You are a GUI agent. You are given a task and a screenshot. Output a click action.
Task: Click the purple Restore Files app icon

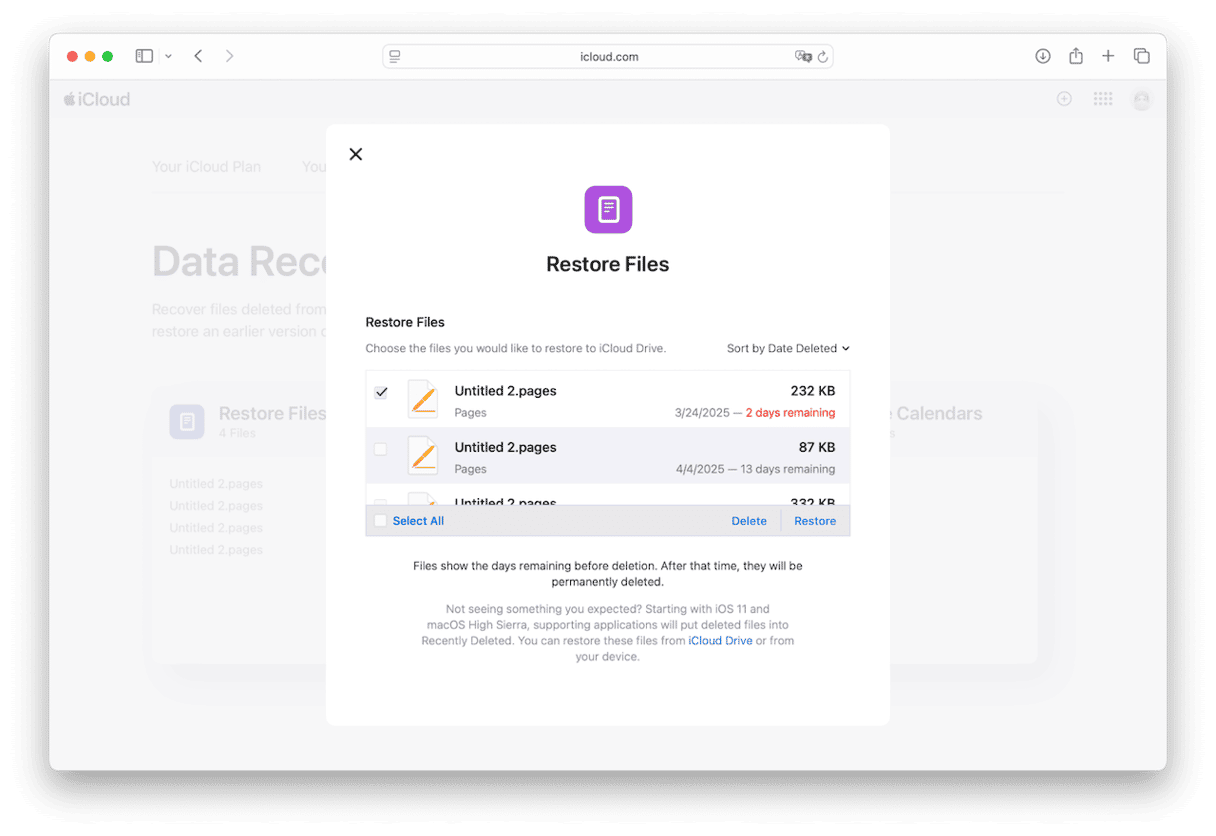point(608,209)
